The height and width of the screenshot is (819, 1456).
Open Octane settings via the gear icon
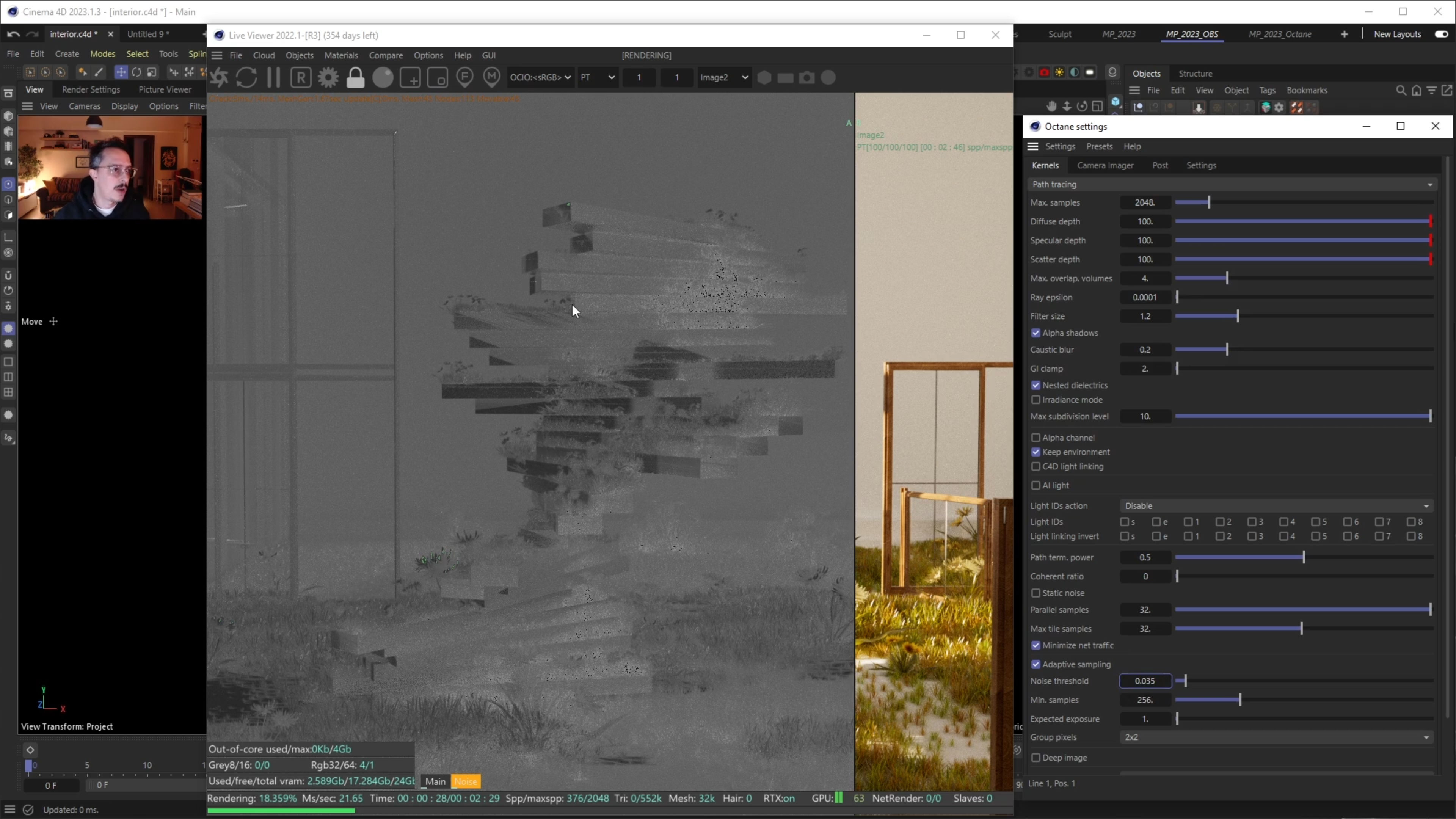(x=328, y=77)
